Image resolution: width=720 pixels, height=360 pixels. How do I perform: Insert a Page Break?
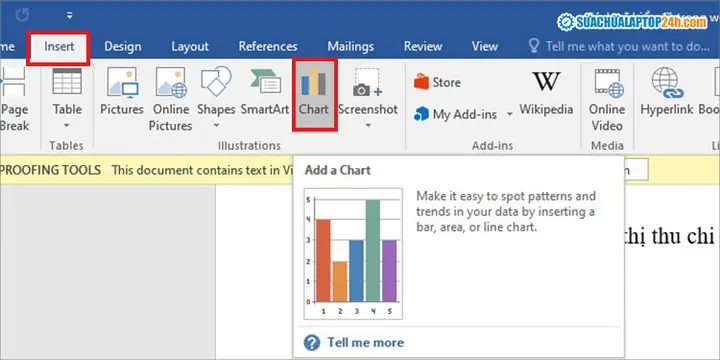[x=14, y=100]
